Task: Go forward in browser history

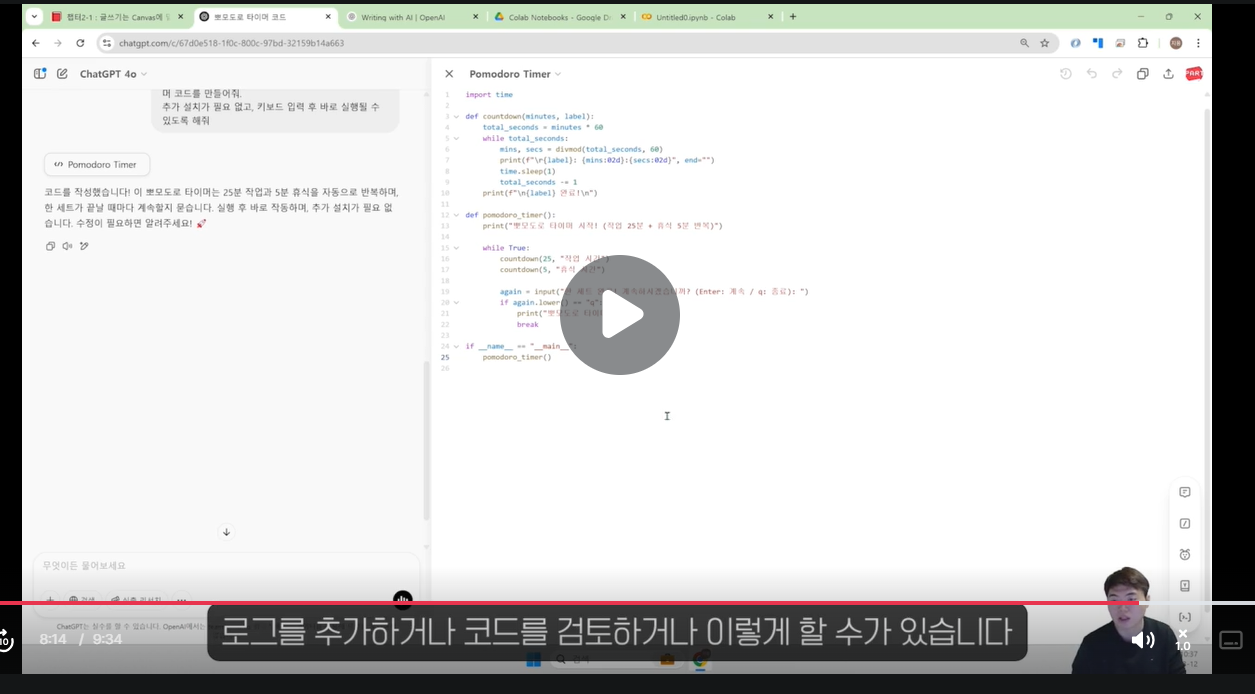Action: 58,43
